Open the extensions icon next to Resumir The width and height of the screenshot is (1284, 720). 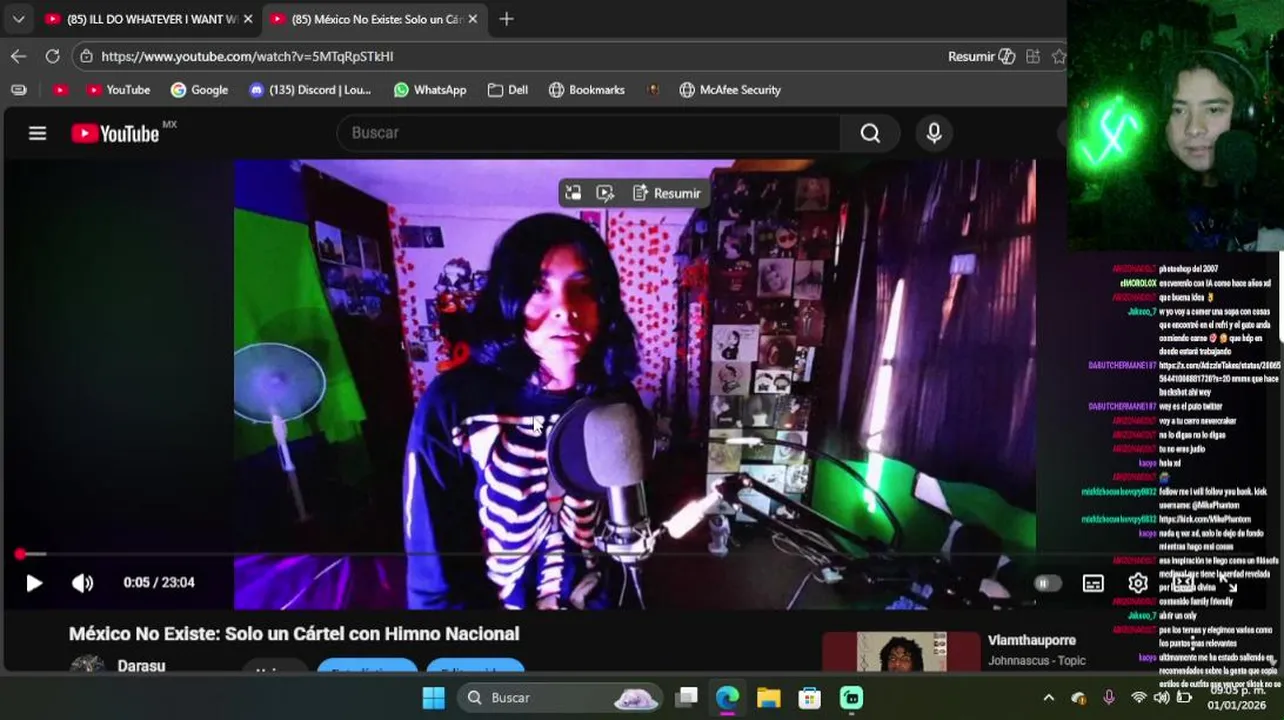tap(1033, 56)
